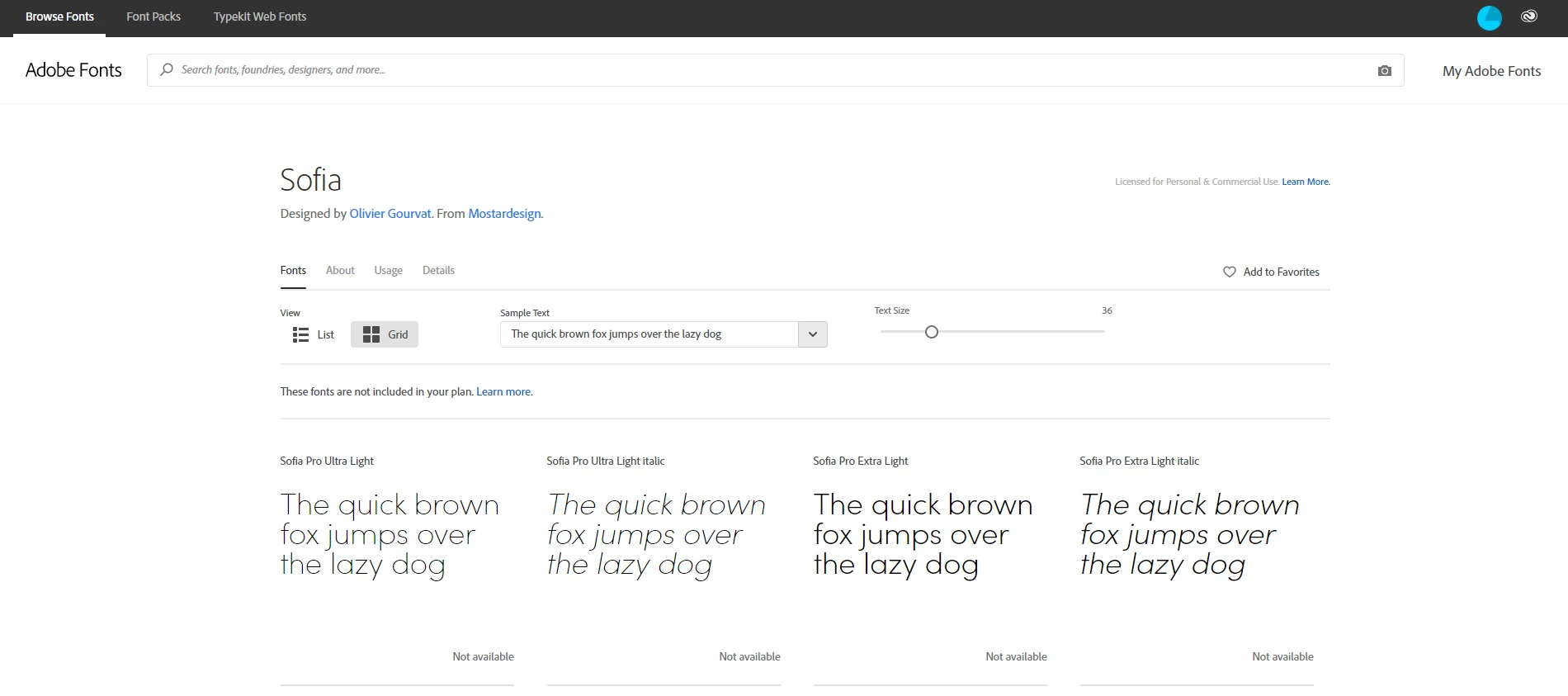The image size is (1568, 696).
Task: Open designer Olivier Gourvat link
Action: 390,214
